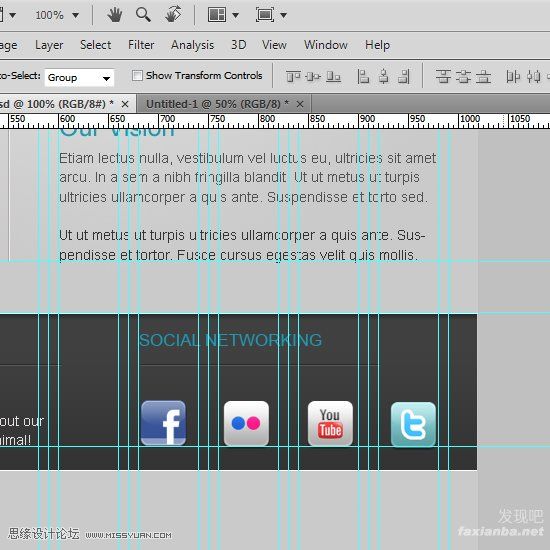Open the Select menu

click(95, 45)
